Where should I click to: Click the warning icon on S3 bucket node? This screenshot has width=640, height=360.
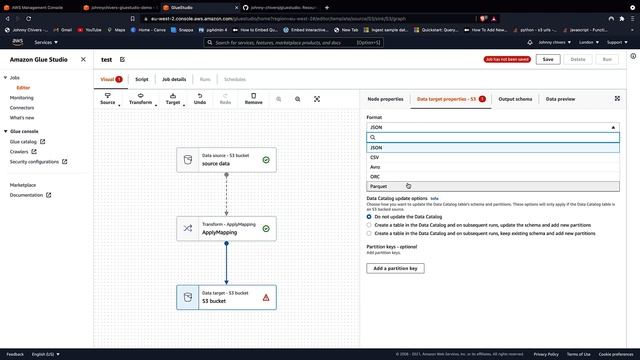pos(266,298)
